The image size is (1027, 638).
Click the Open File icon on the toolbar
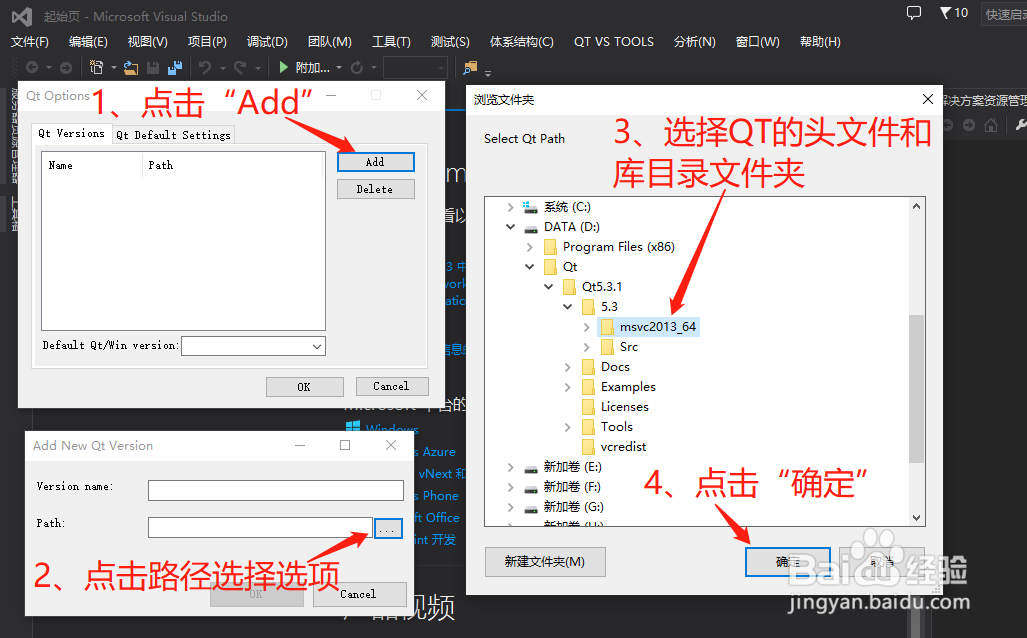[129, 67]
